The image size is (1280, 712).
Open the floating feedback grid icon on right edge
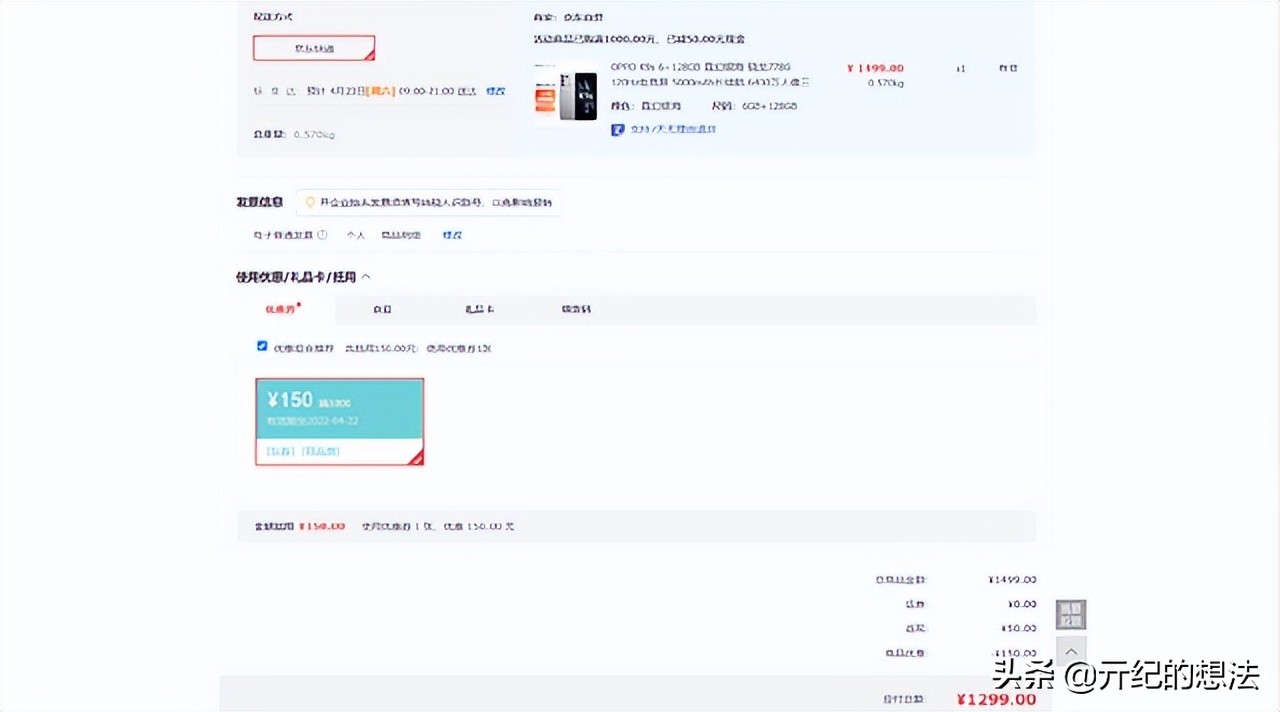pos(1070,614)
